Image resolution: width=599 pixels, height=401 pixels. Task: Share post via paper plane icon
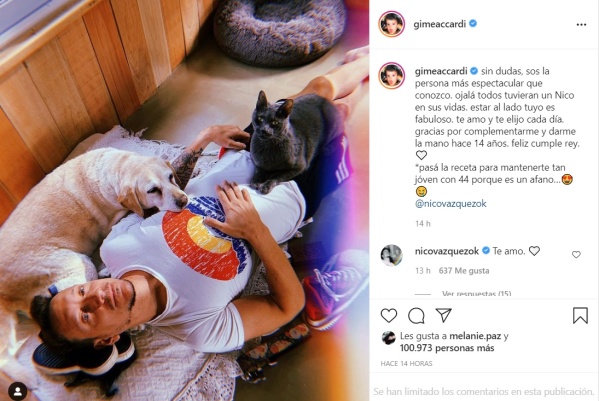[444, 315]
